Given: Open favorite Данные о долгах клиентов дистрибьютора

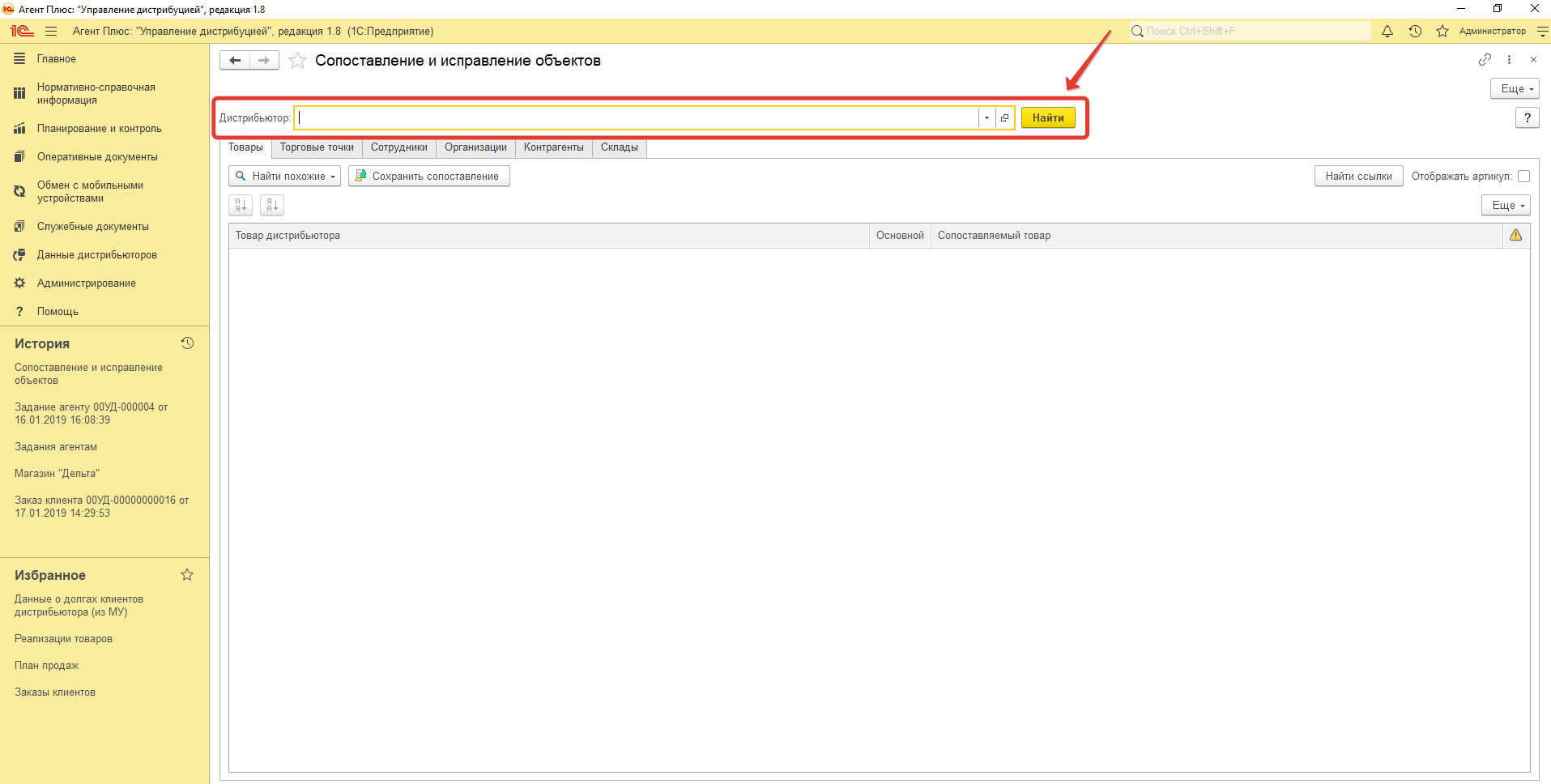Looking at the screenshot, I should [79, 606].
